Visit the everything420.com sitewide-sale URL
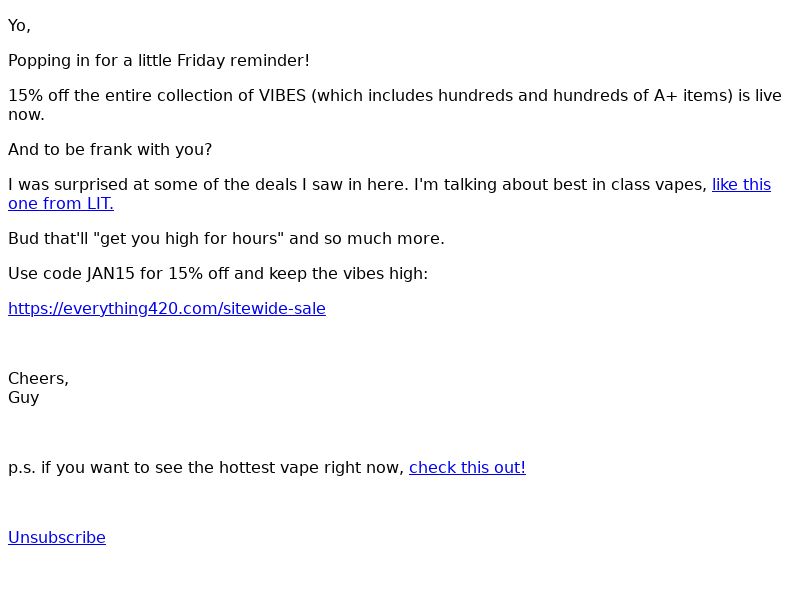800x600 pixels. (167, 309)
